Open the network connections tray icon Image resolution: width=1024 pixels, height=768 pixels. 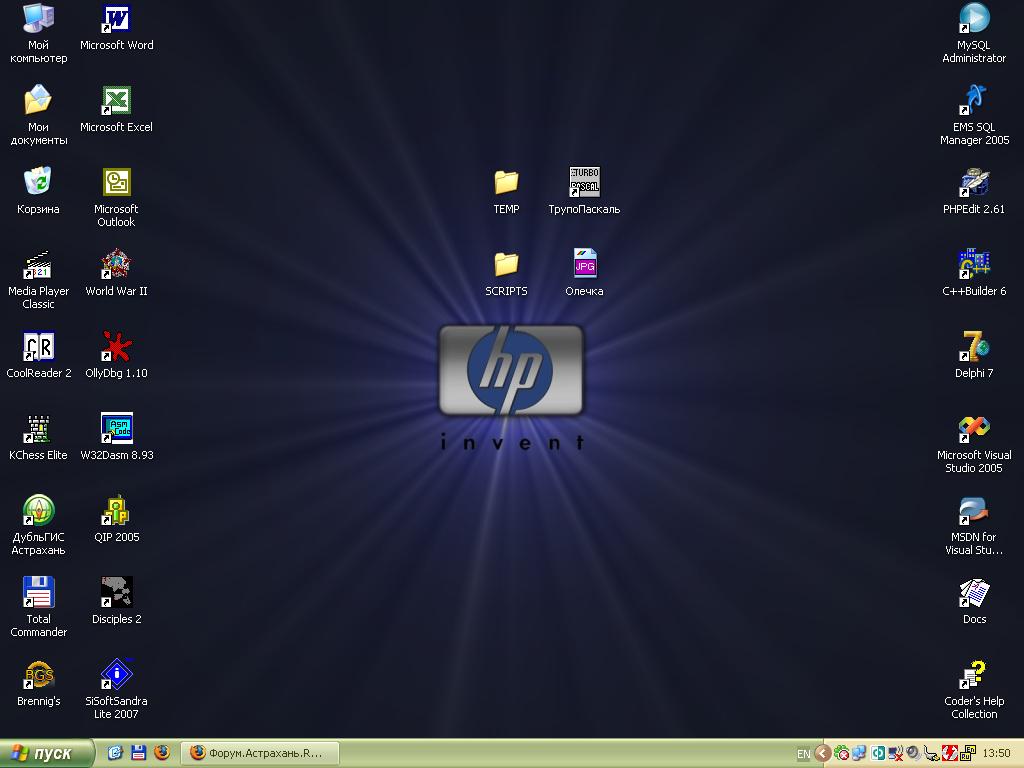[x=859, y=754]
